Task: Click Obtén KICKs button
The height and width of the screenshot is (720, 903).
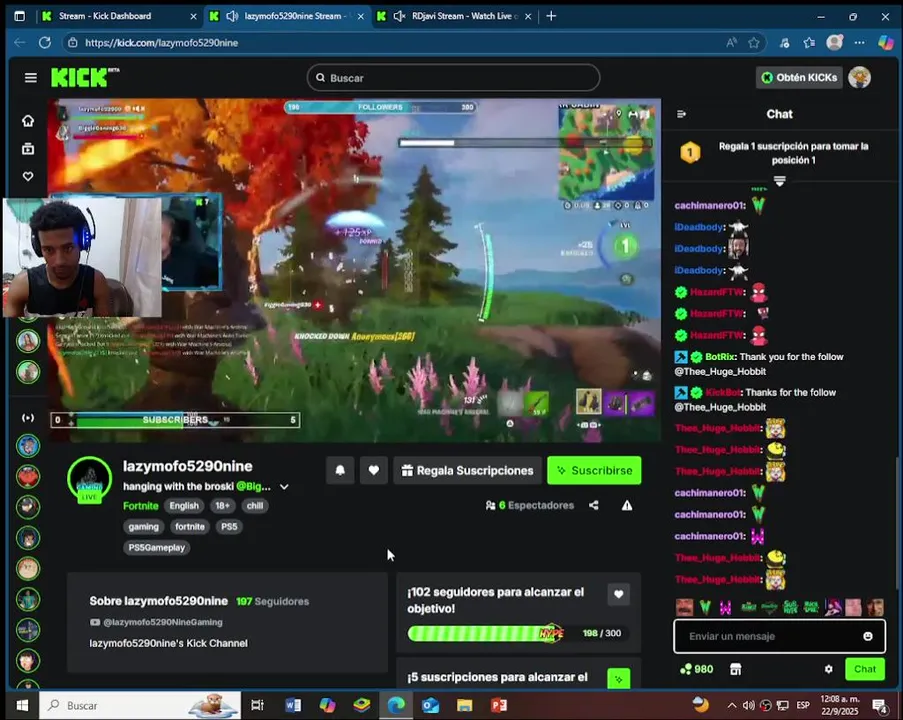Action: [799, 78]
